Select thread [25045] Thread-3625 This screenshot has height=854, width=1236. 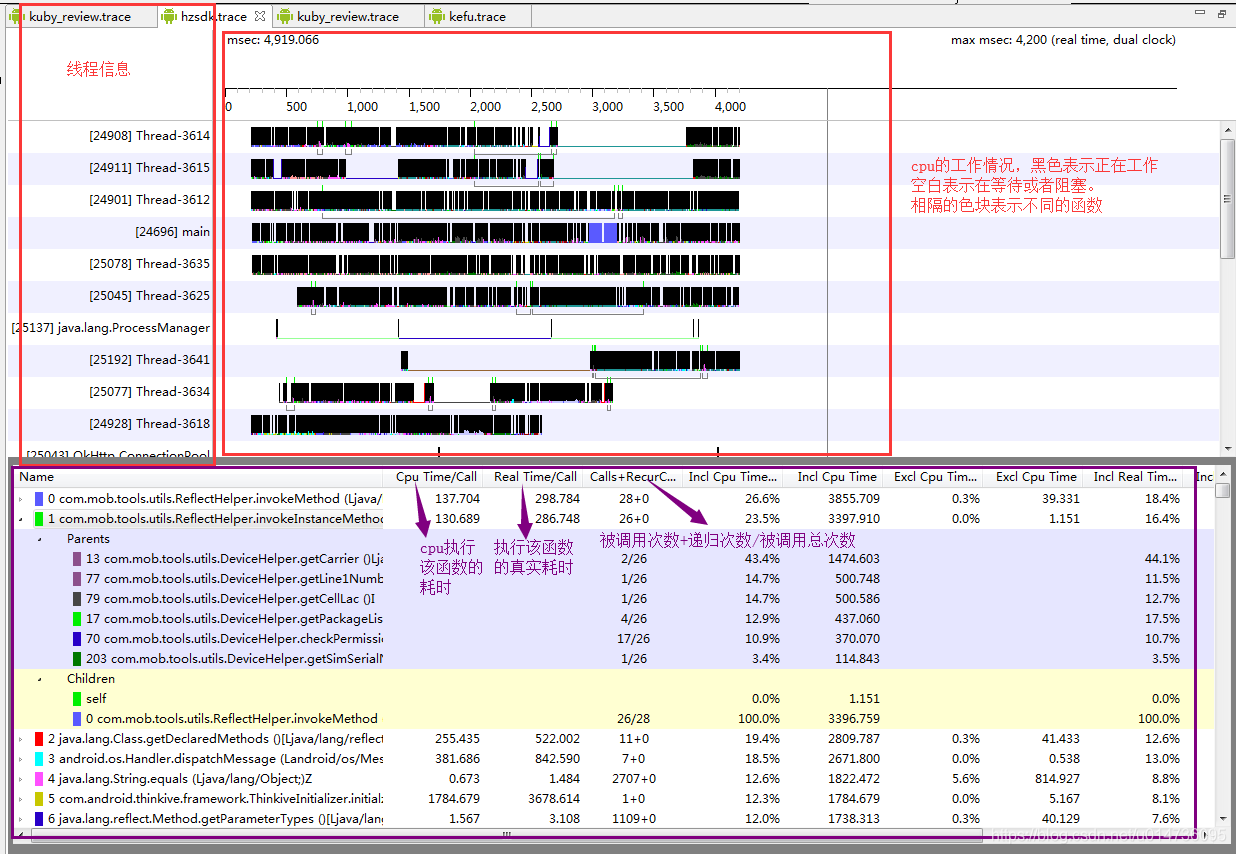point(149,296)
